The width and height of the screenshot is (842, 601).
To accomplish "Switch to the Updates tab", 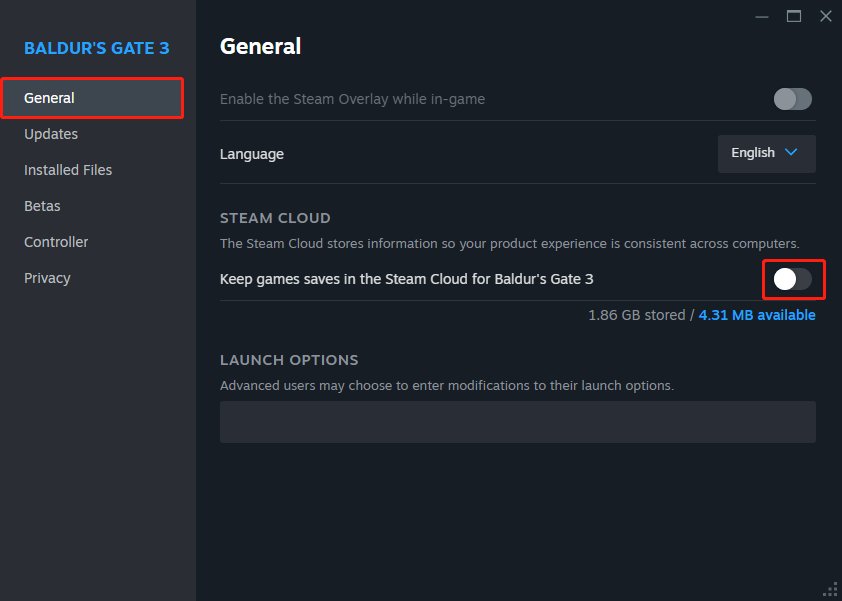I will pyautogui.click(x=51, y=134).
